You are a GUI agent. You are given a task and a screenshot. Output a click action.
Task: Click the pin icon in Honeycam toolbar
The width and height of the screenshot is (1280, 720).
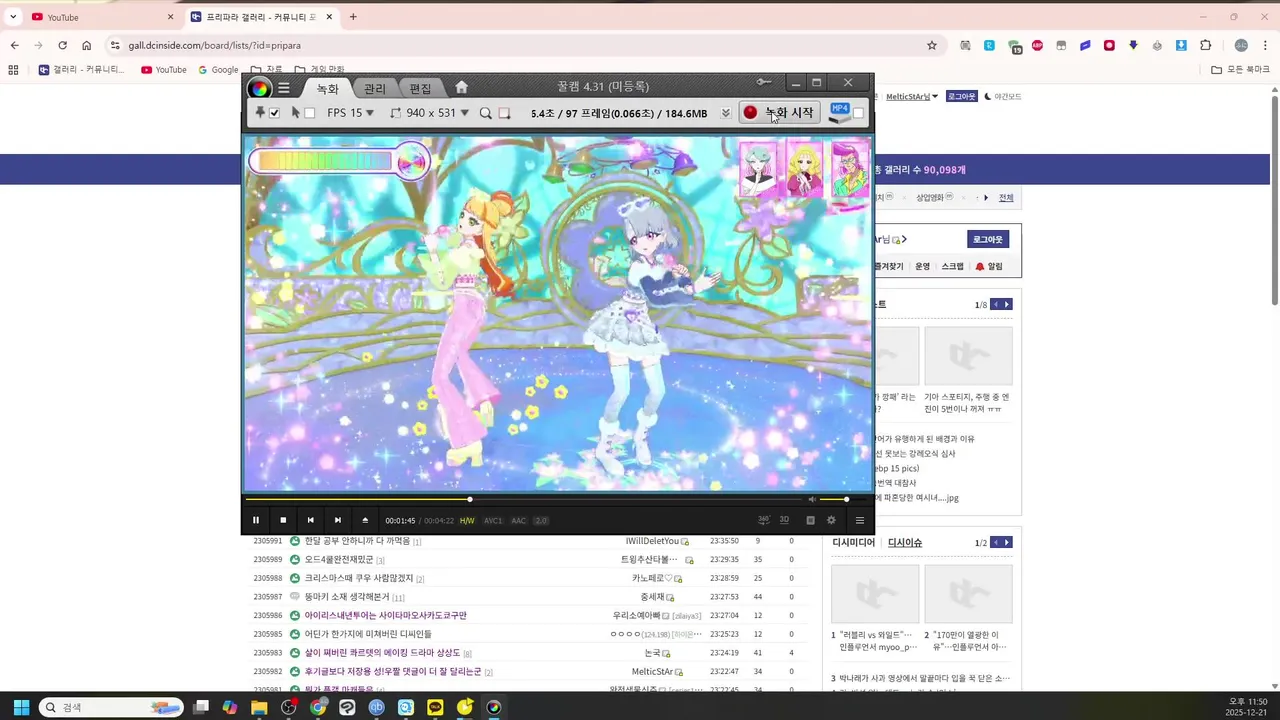(x=260, y=113)
